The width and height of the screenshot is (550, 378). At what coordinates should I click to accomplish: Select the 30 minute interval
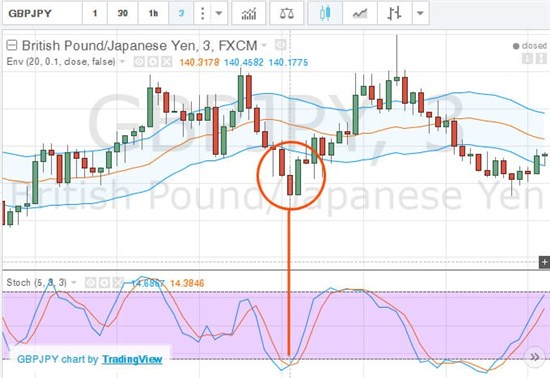click(122, 13)
